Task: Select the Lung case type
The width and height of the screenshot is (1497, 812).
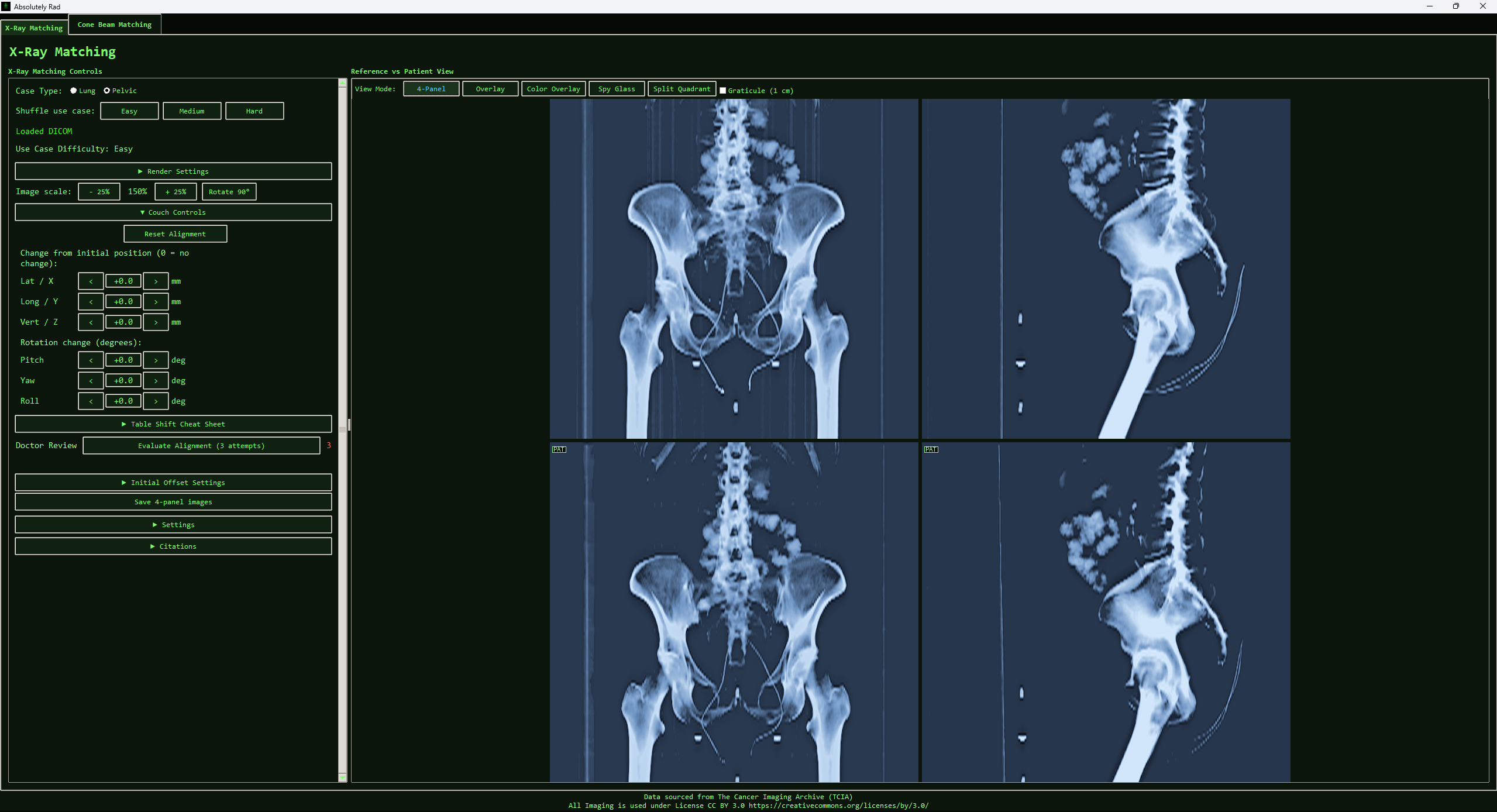Action: tap(73, 90)
